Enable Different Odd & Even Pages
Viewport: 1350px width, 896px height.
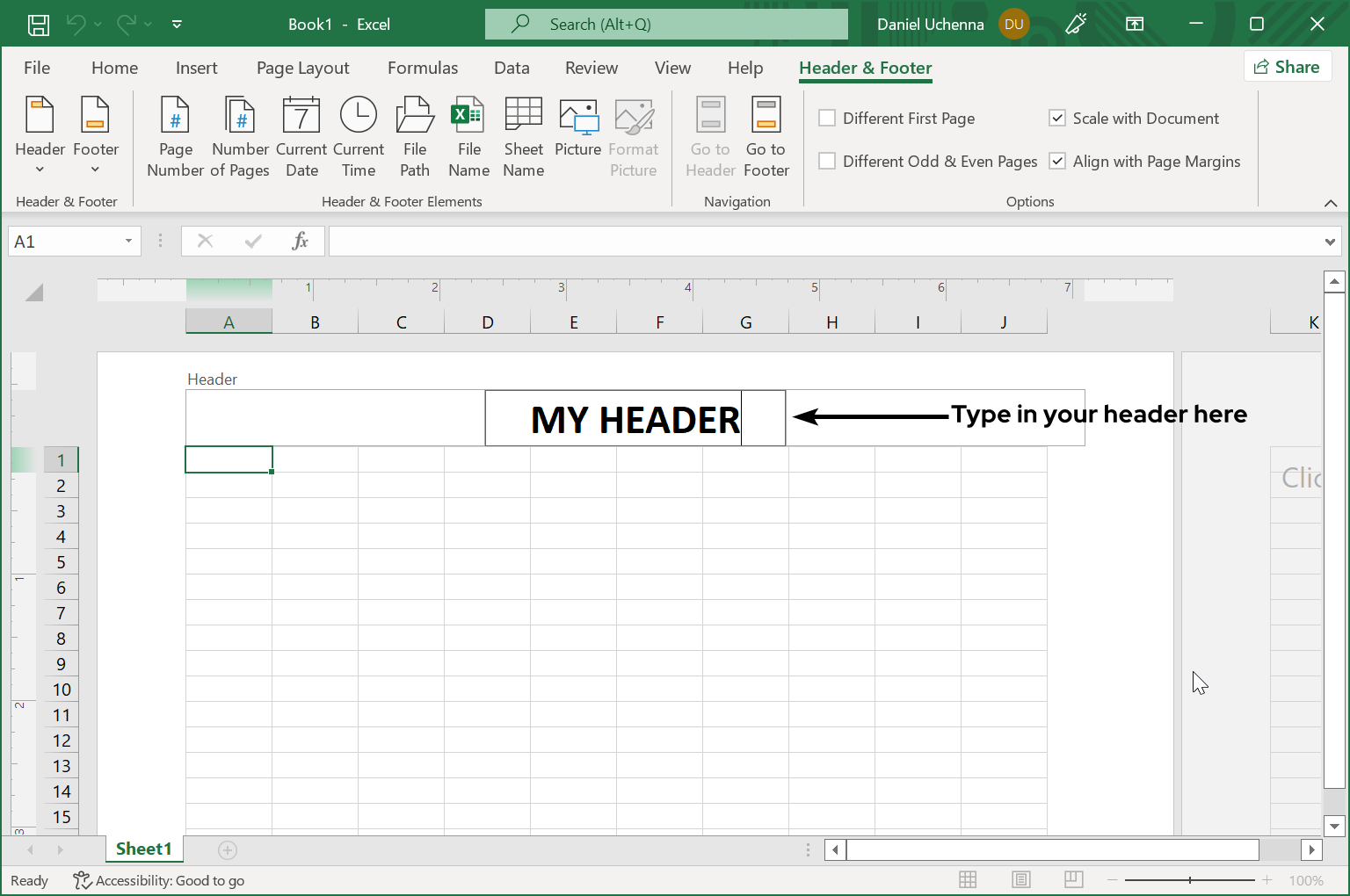click(827, 161)
